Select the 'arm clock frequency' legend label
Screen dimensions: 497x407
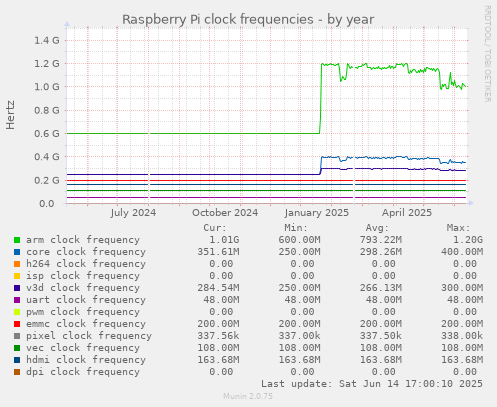click(x=83, y=240)
